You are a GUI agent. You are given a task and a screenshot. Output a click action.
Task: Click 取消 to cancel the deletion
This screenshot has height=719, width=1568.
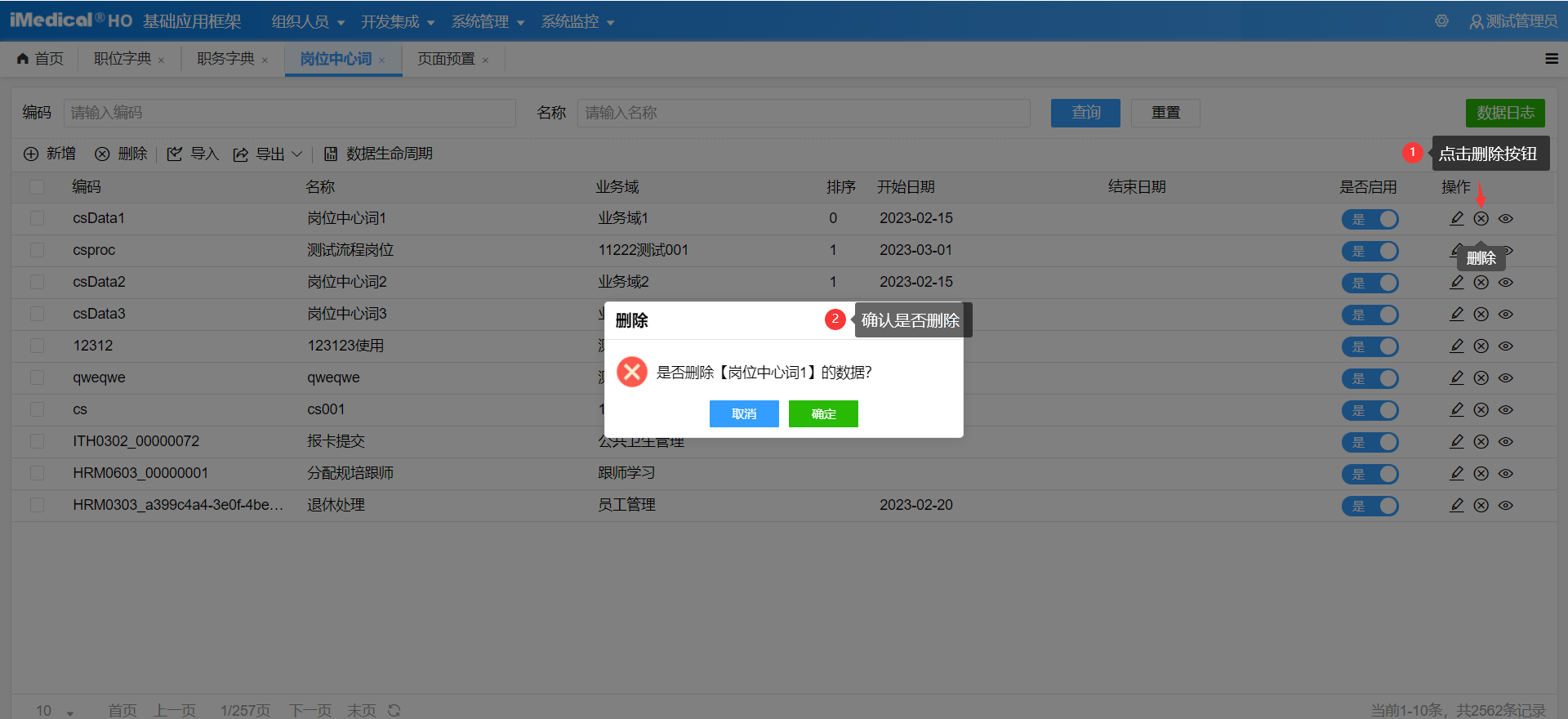pyautogui.click(x=744, y=413)
